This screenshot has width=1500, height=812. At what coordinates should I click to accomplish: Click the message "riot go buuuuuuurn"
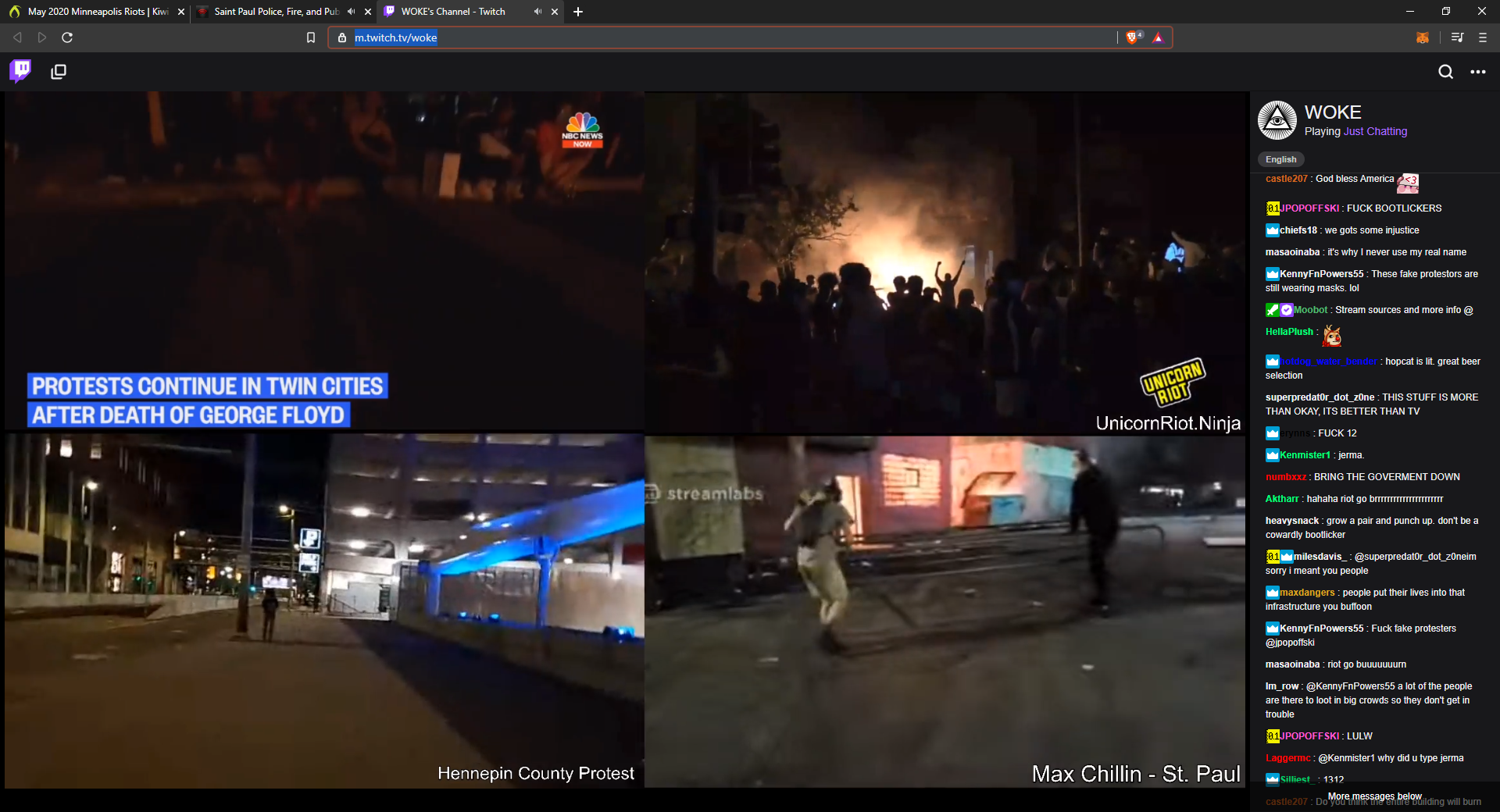[1366, 664]
